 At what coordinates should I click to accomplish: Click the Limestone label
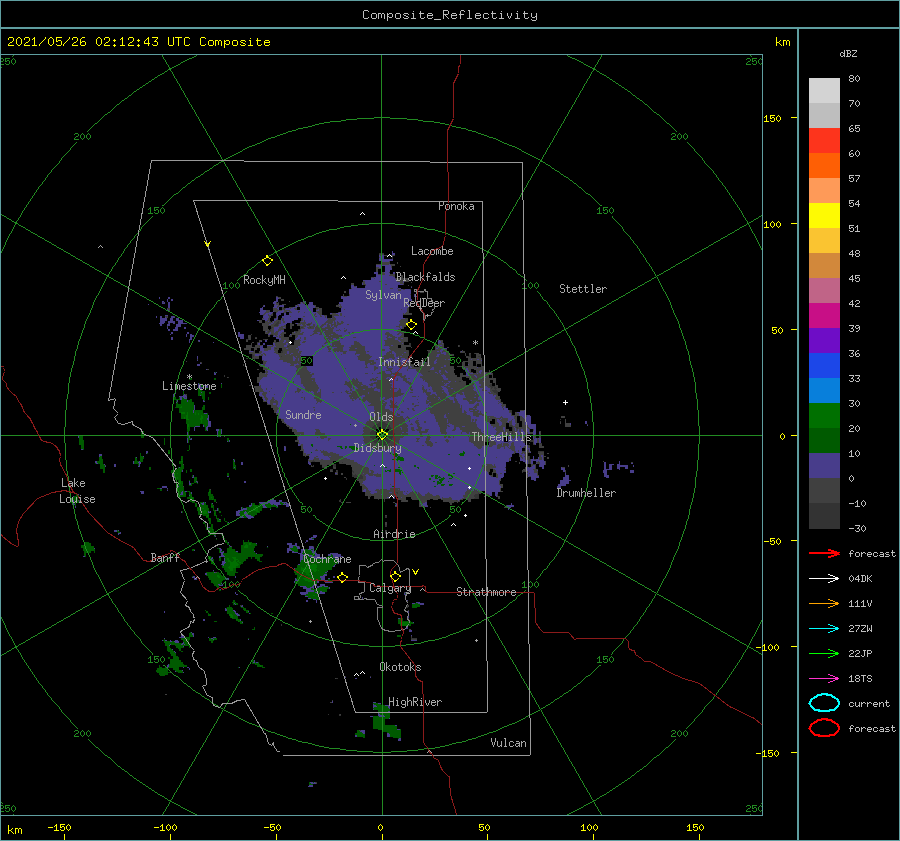(x=189, y=386)
